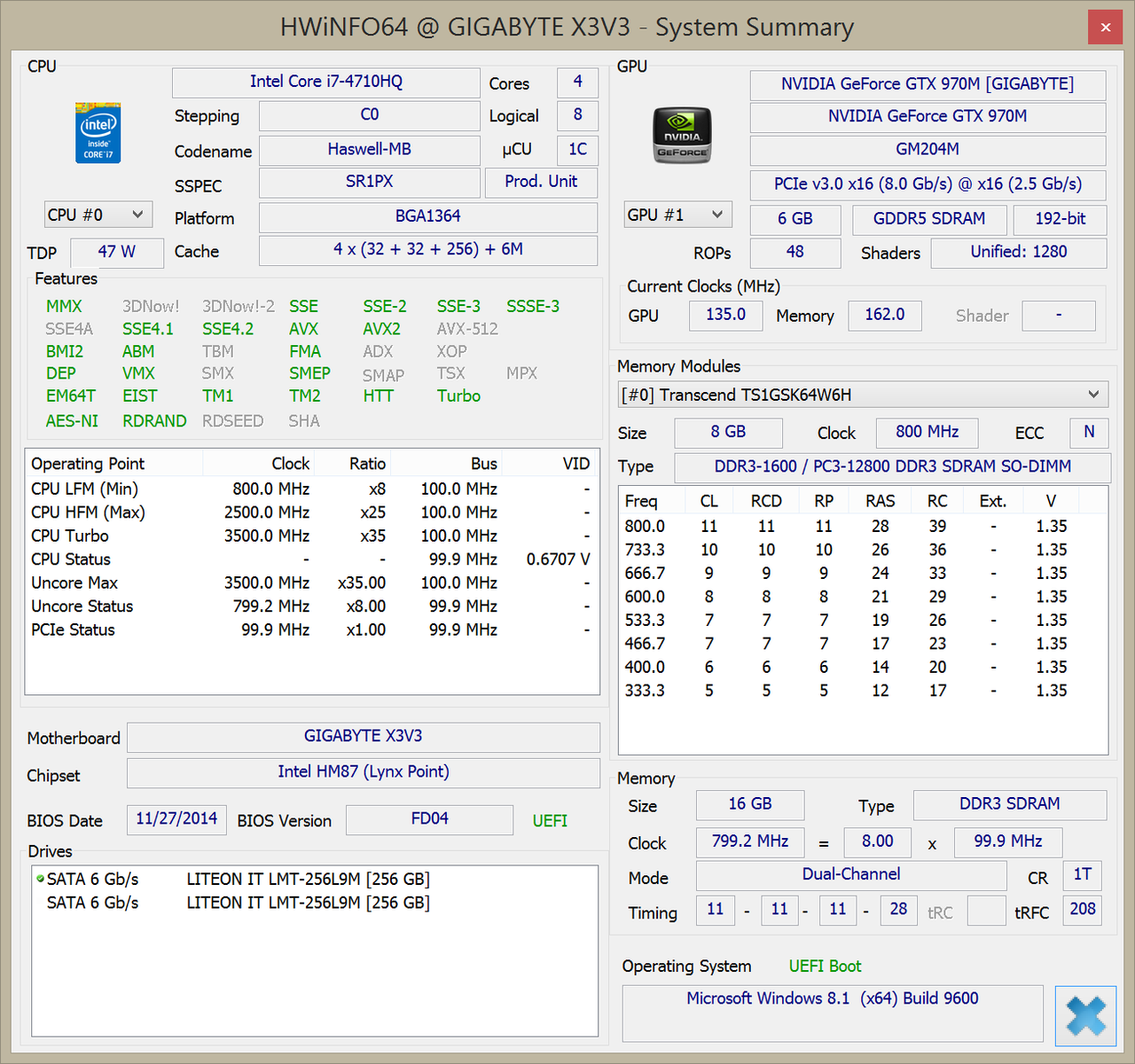Screen dimensions: 1135x1064
Task: Click the tRFC 208 field
Action: tap(1082, 910)
